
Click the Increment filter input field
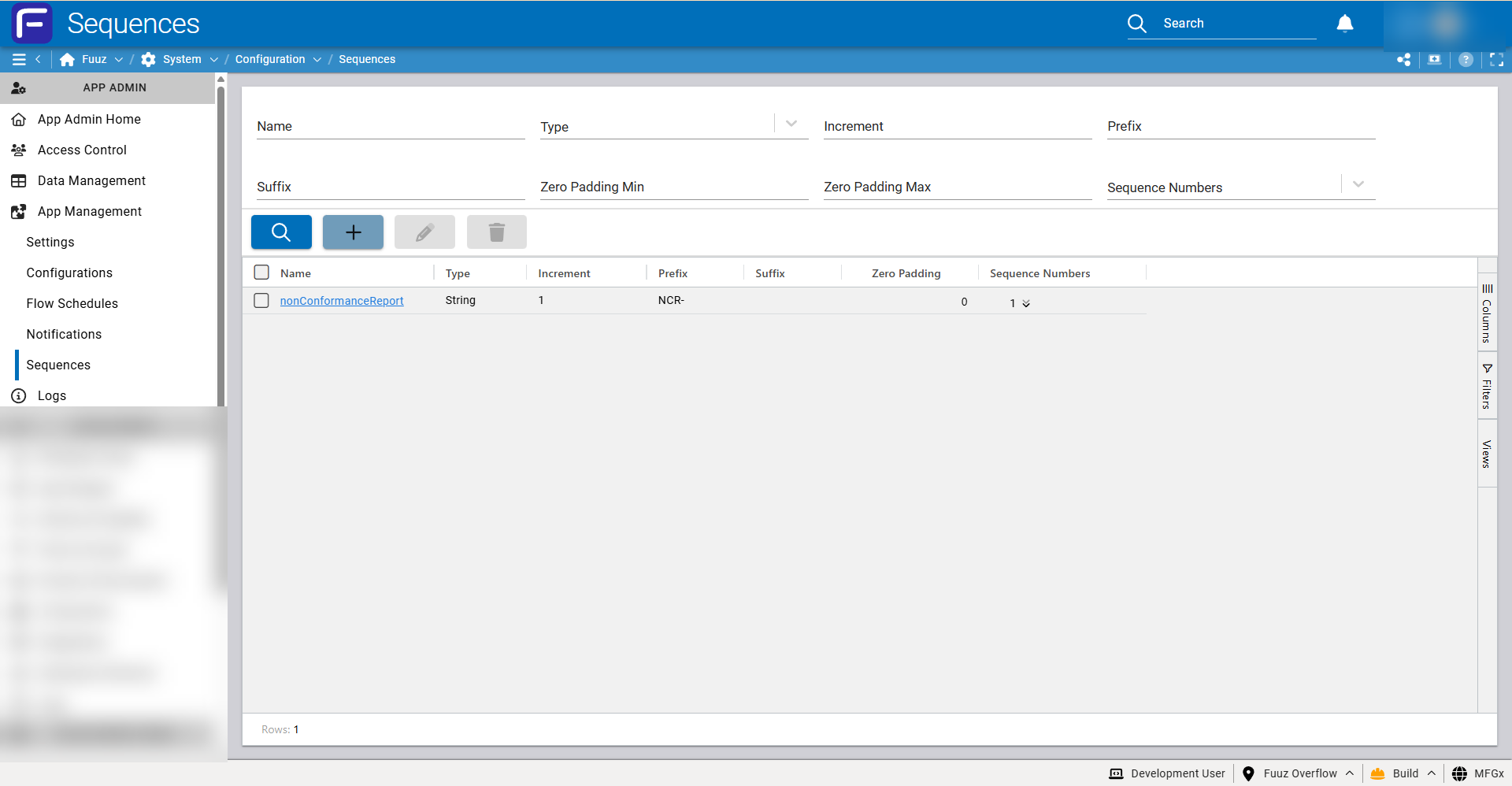click(x=958, y=126)
